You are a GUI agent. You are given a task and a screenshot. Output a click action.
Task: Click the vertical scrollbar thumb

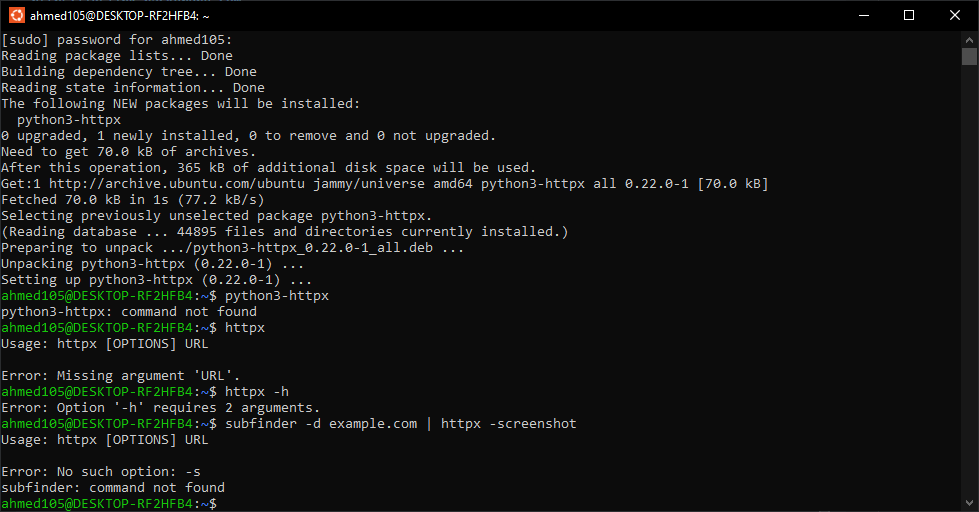969,56
